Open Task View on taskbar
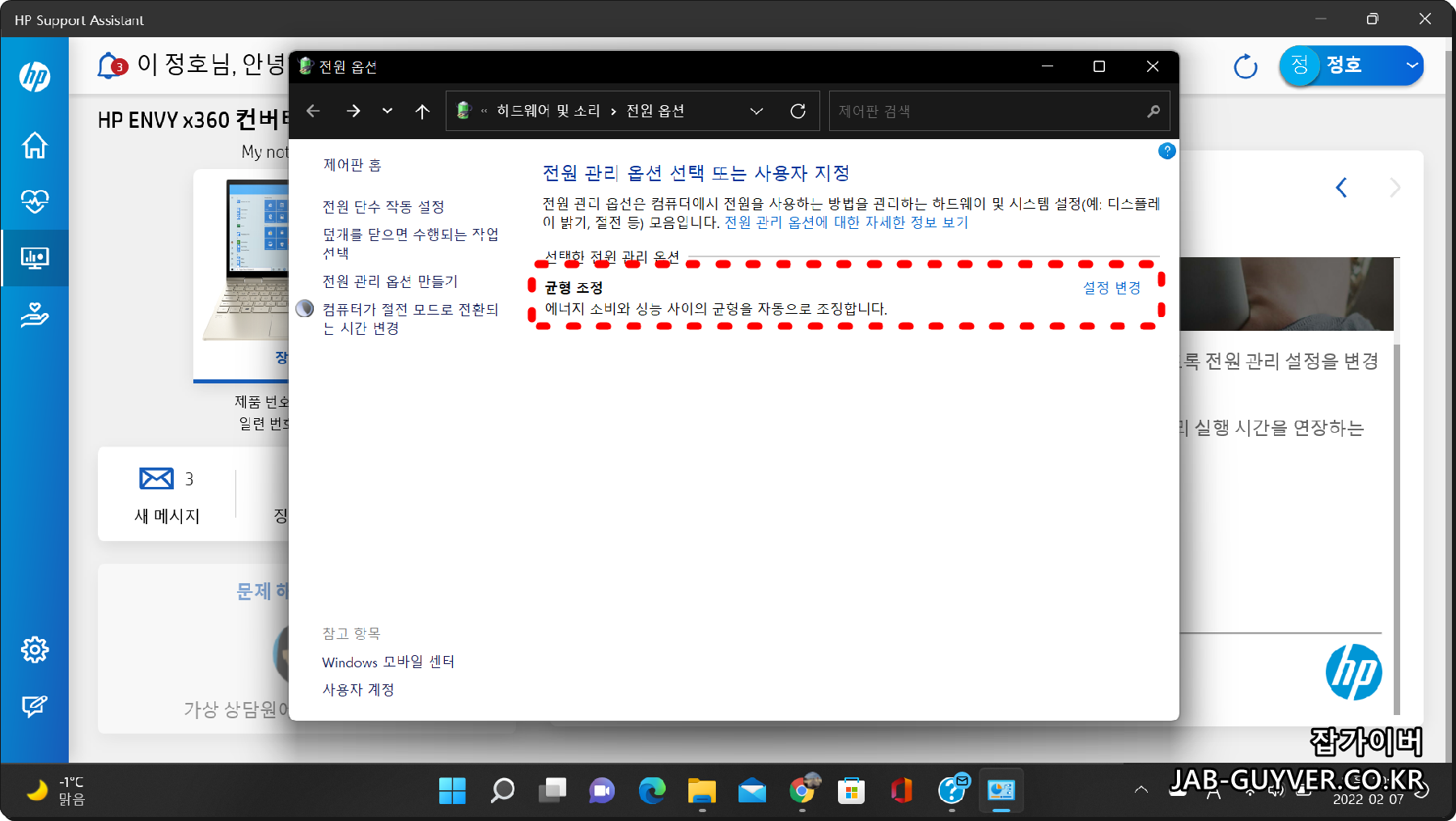Viewport: 1456px width, 821px height. coord(552,790)
